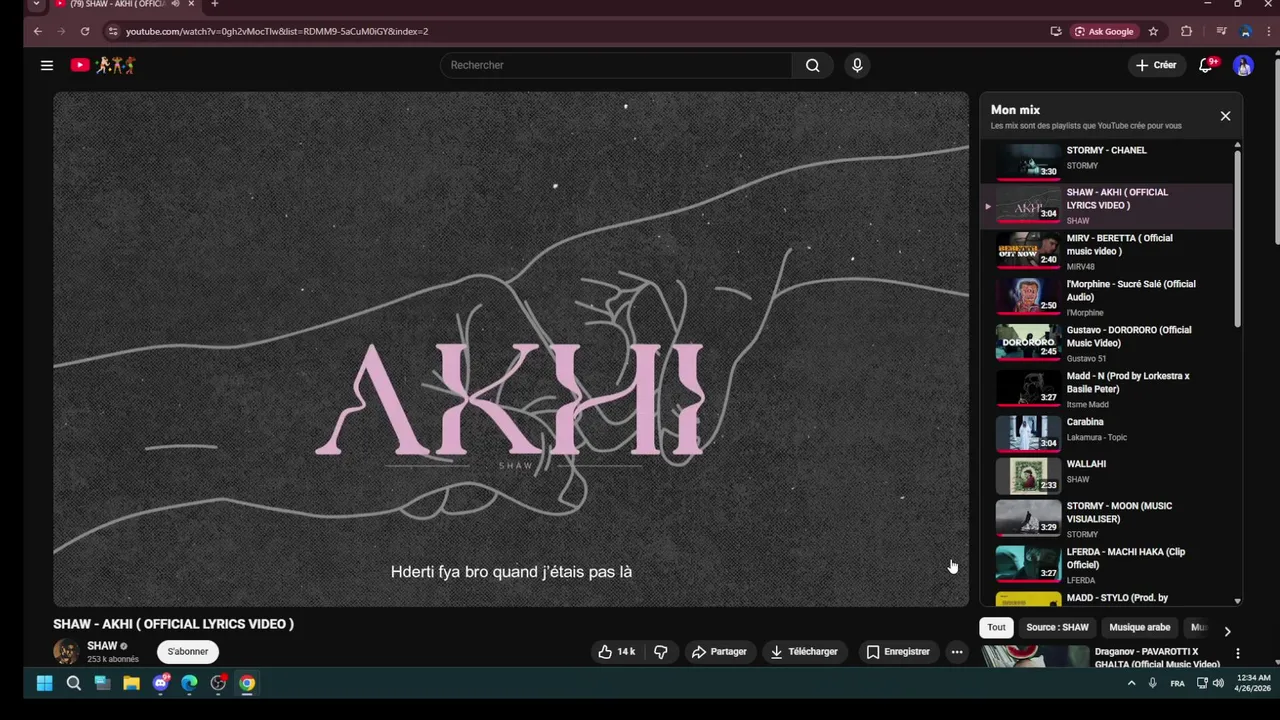1280x720 pixels.
Task: Open options for Draganov PAVAROTTI video
Action: (x=1237, y=653)
